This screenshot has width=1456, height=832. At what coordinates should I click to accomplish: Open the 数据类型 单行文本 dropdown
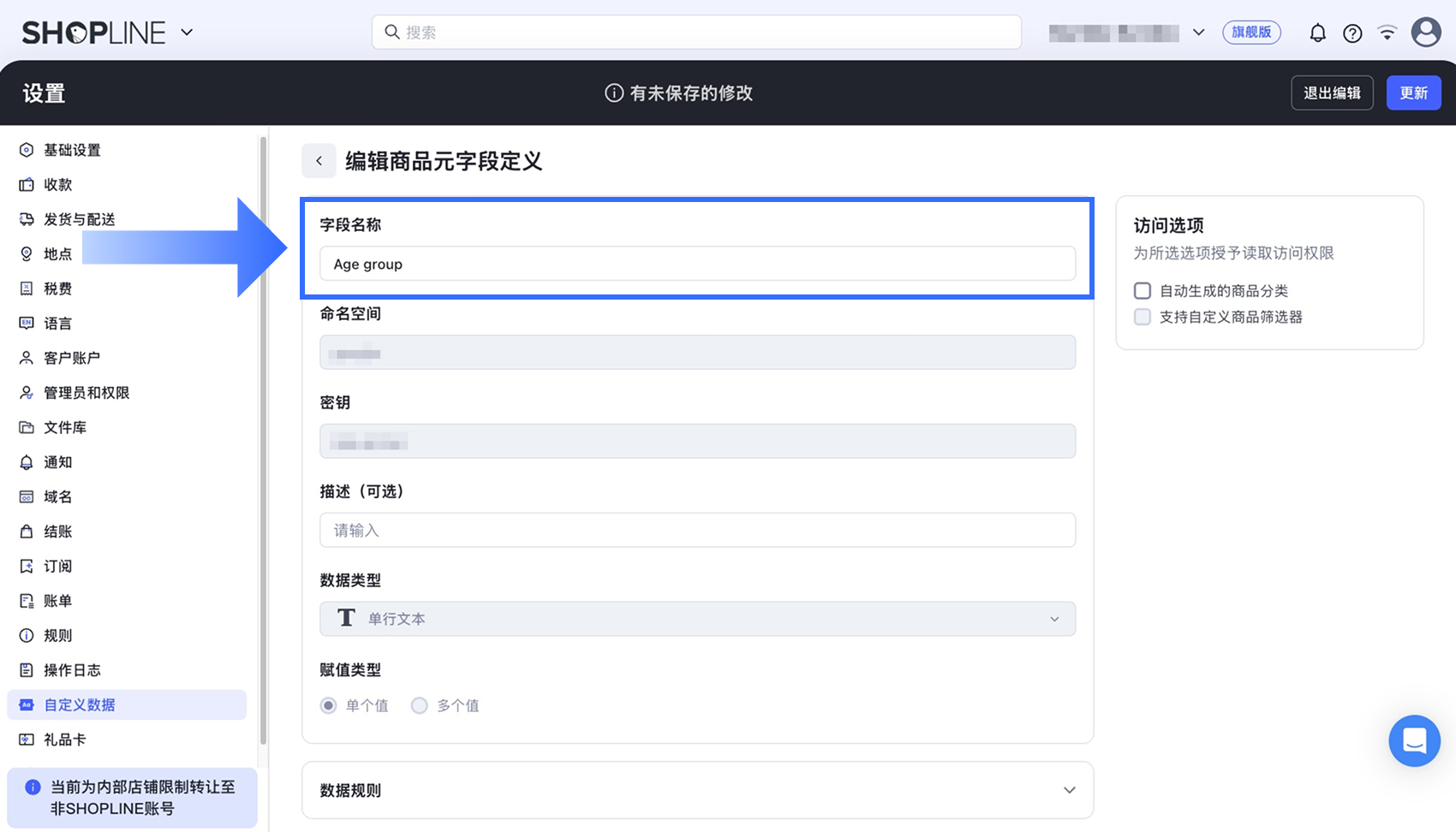click(697, 619)
